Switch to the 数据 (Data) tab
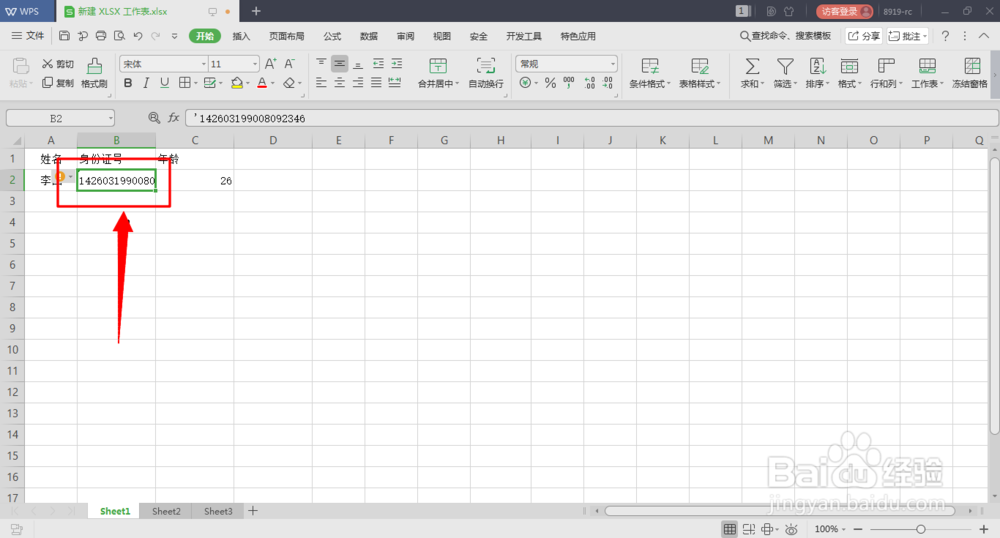Viewport: 1000px width, 538px height. [369, 36]
